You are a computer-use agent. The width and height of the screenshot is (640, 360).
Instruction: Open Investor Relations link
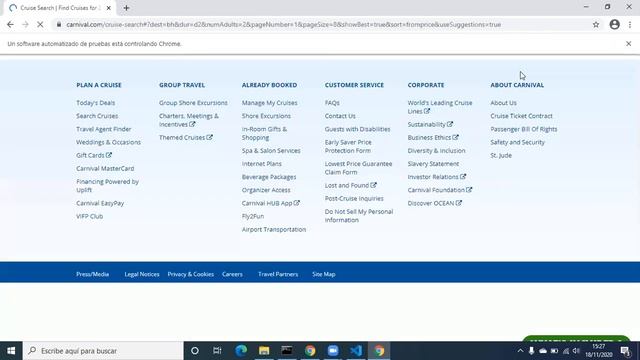point(437,177)
